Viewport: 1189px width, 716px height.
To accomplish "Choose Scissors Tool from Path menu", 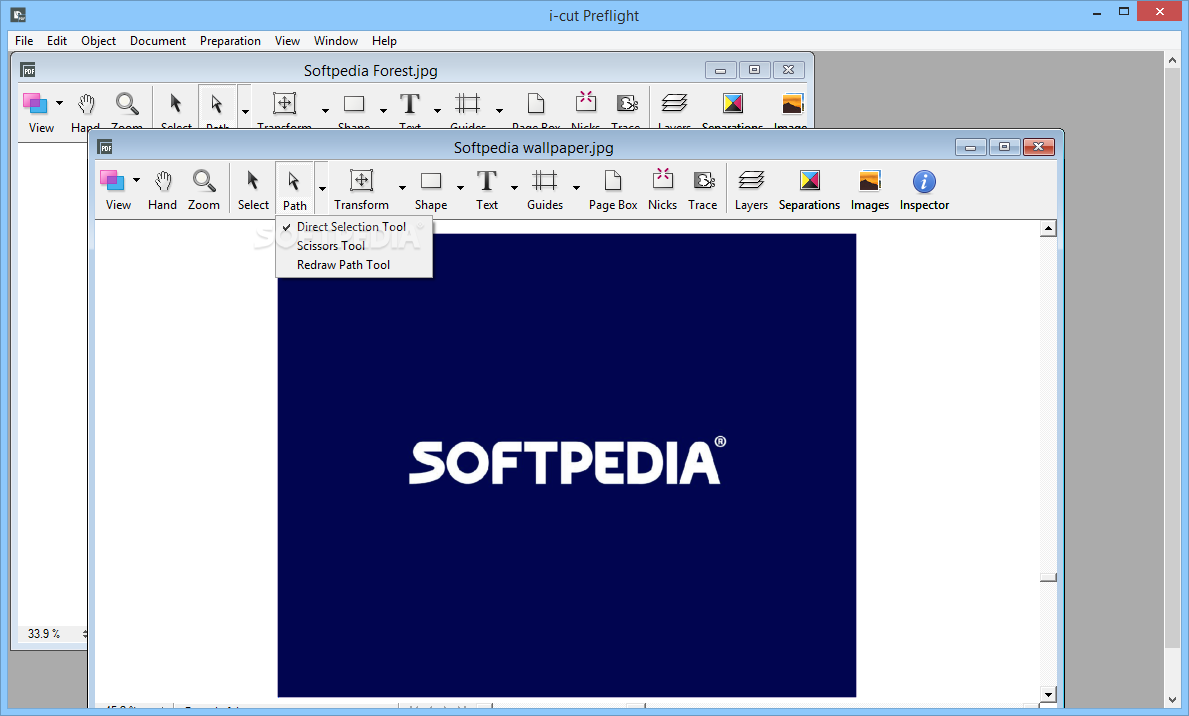I will (x=353, y=246).
